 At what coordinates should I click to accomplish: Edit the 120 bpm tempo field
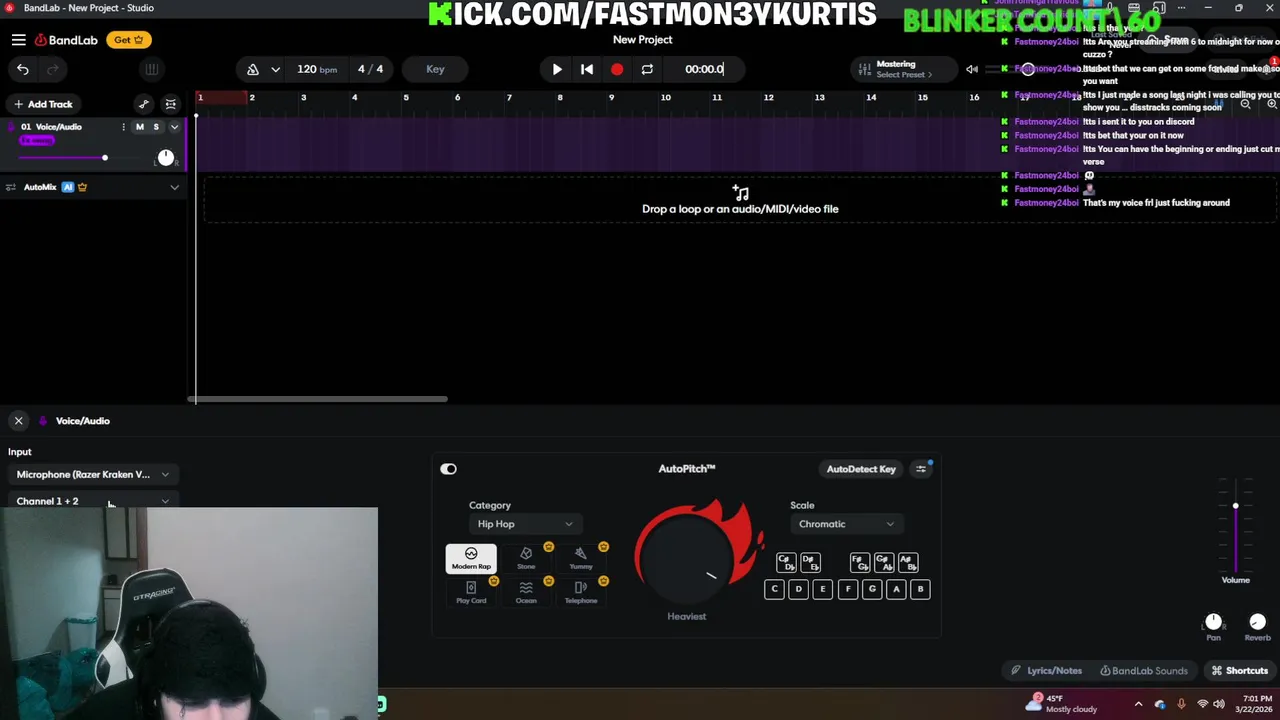coord(317,69)
